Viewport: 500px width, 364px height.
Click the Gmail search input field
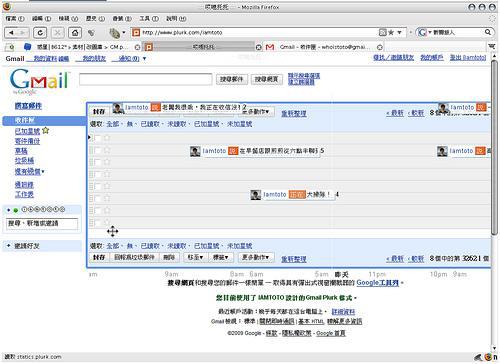(146, 79)
